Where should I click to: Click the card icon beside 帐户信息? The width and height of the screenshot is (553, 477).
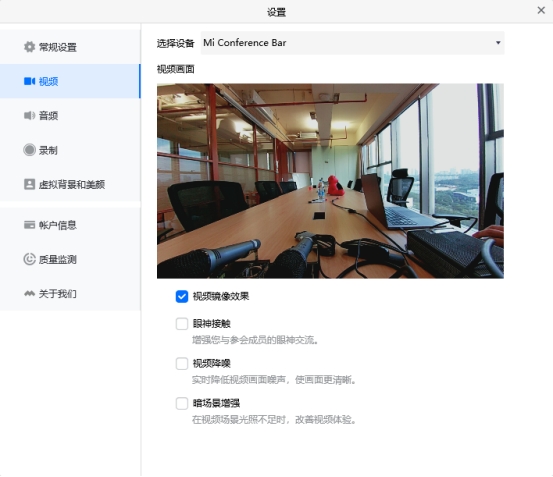point(29,225)
